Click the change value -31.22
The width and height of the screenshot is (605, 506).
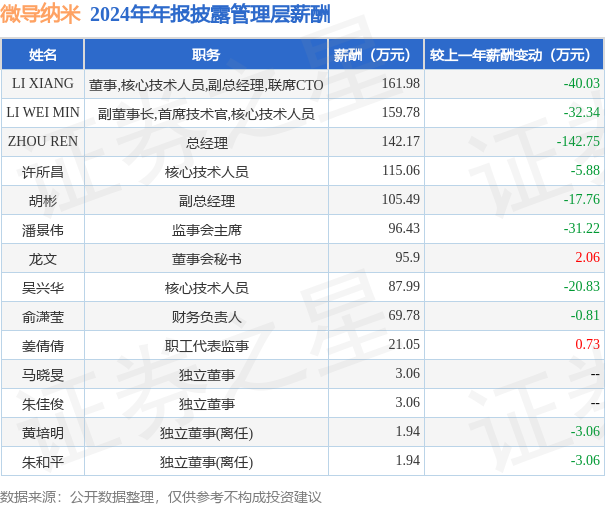click(x=581, y=228)
